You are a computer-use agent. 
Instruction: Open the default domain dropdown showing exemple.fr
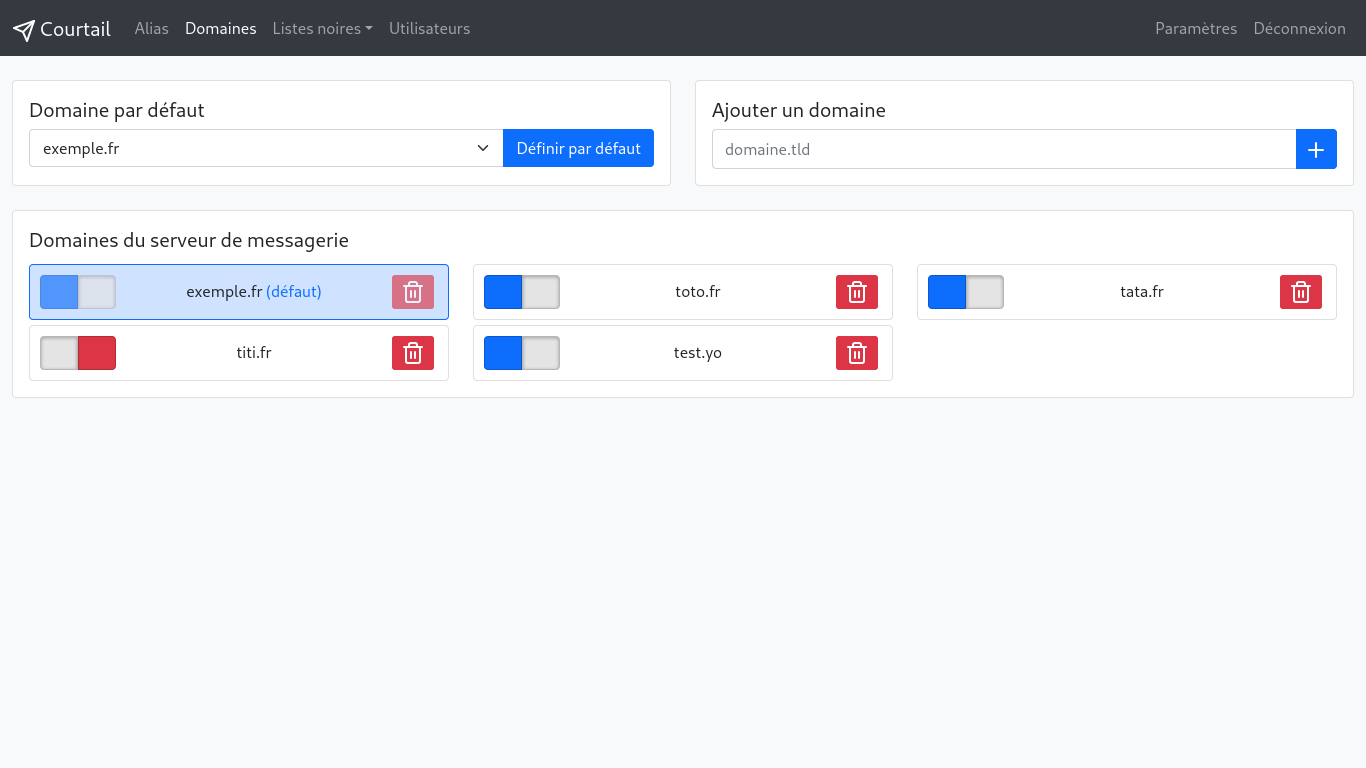(266, 148)
